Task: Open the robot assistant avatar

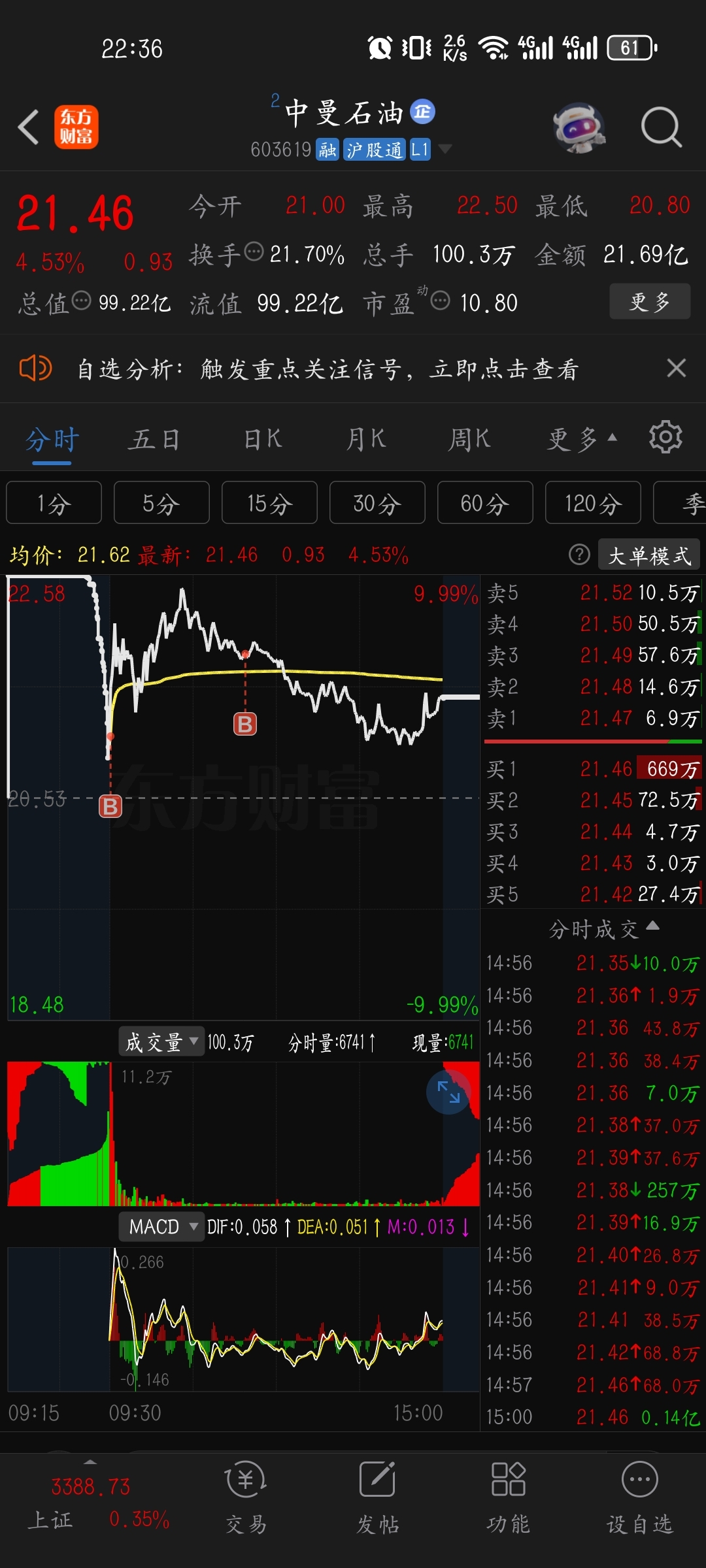Action: pyautogui.click(x=579, y=127)
